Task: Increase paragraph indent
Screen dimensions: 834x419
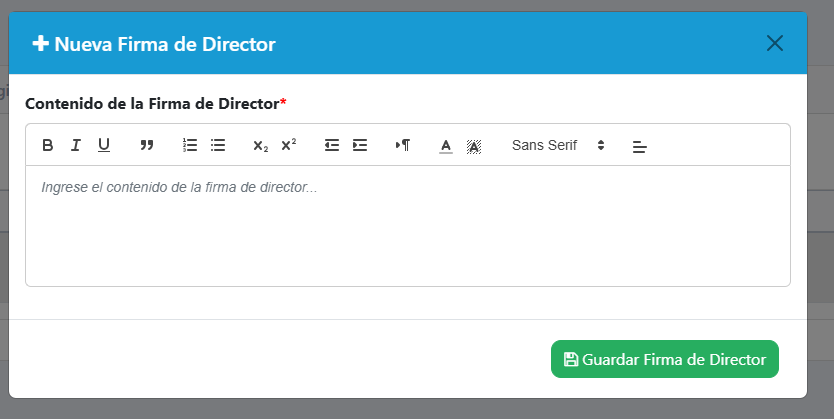Action: [x=360, y=145]
